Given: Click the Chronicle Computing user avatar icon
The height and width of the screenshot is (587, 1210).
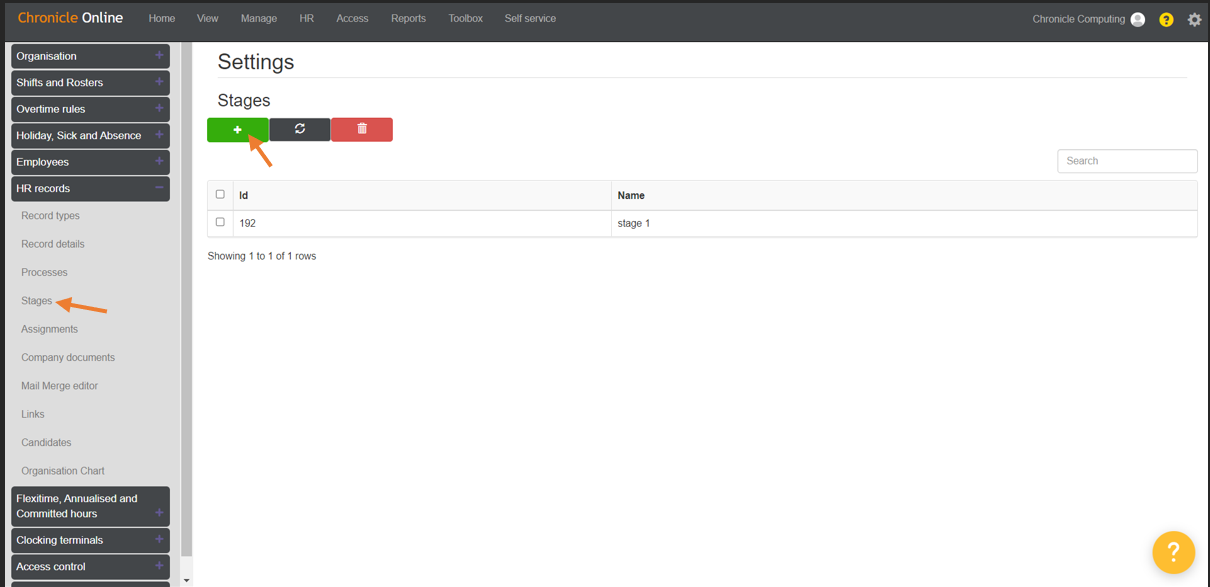Looking at the screenshot, I should 1137,19.
